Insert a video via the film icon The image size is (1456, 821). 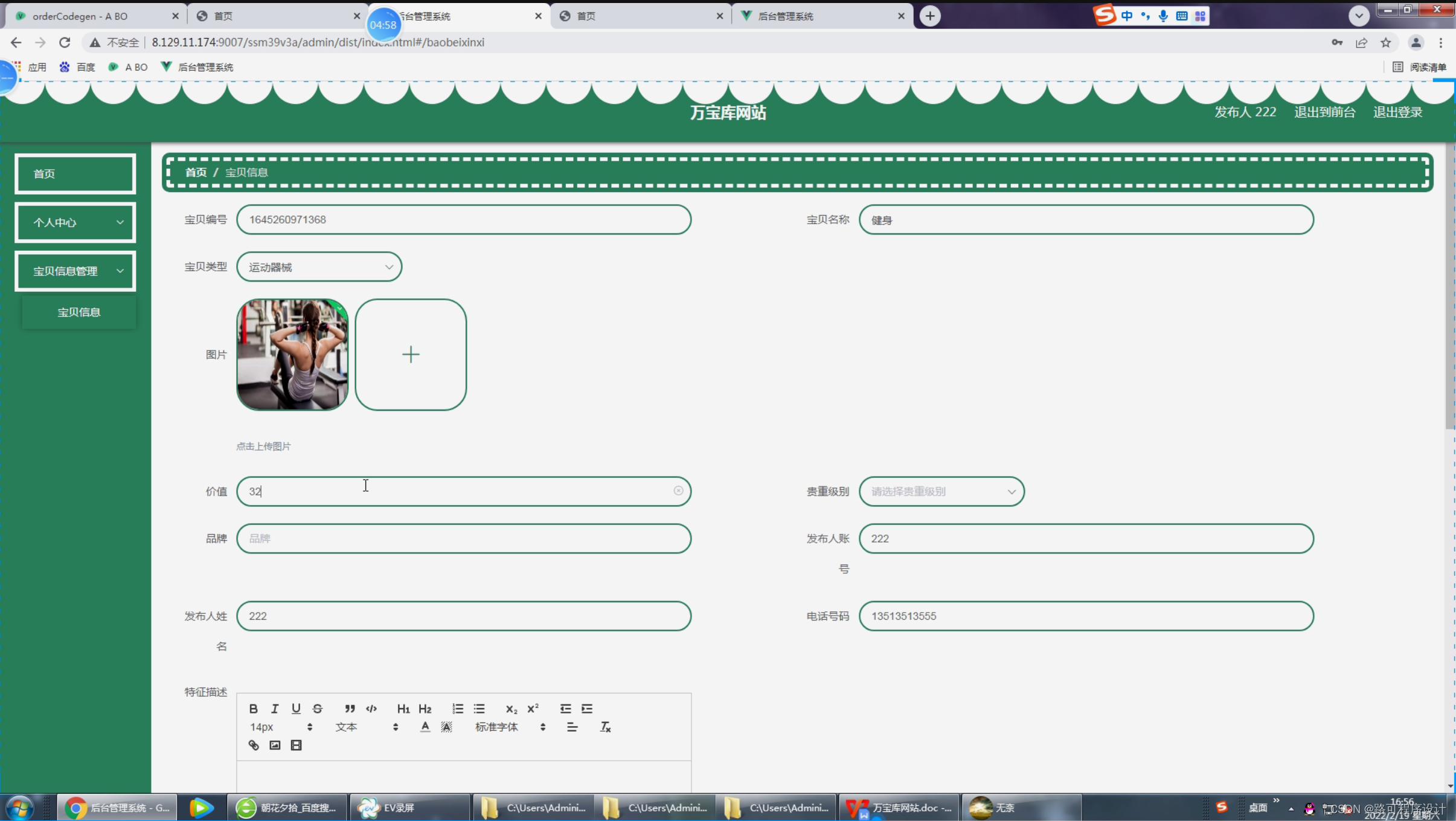tap(296, 745)
